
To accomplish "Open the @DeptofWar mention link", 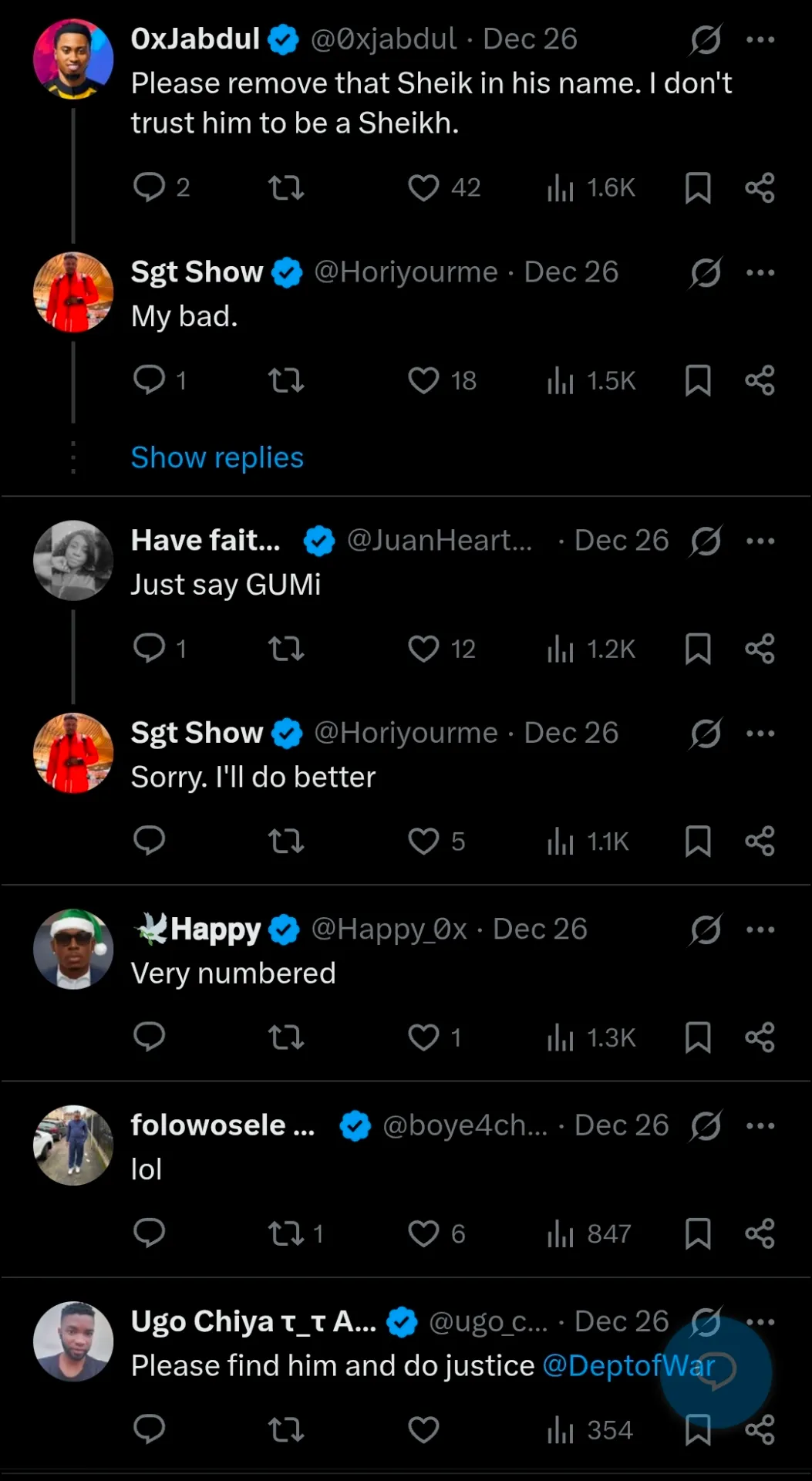I will 628,1366.
